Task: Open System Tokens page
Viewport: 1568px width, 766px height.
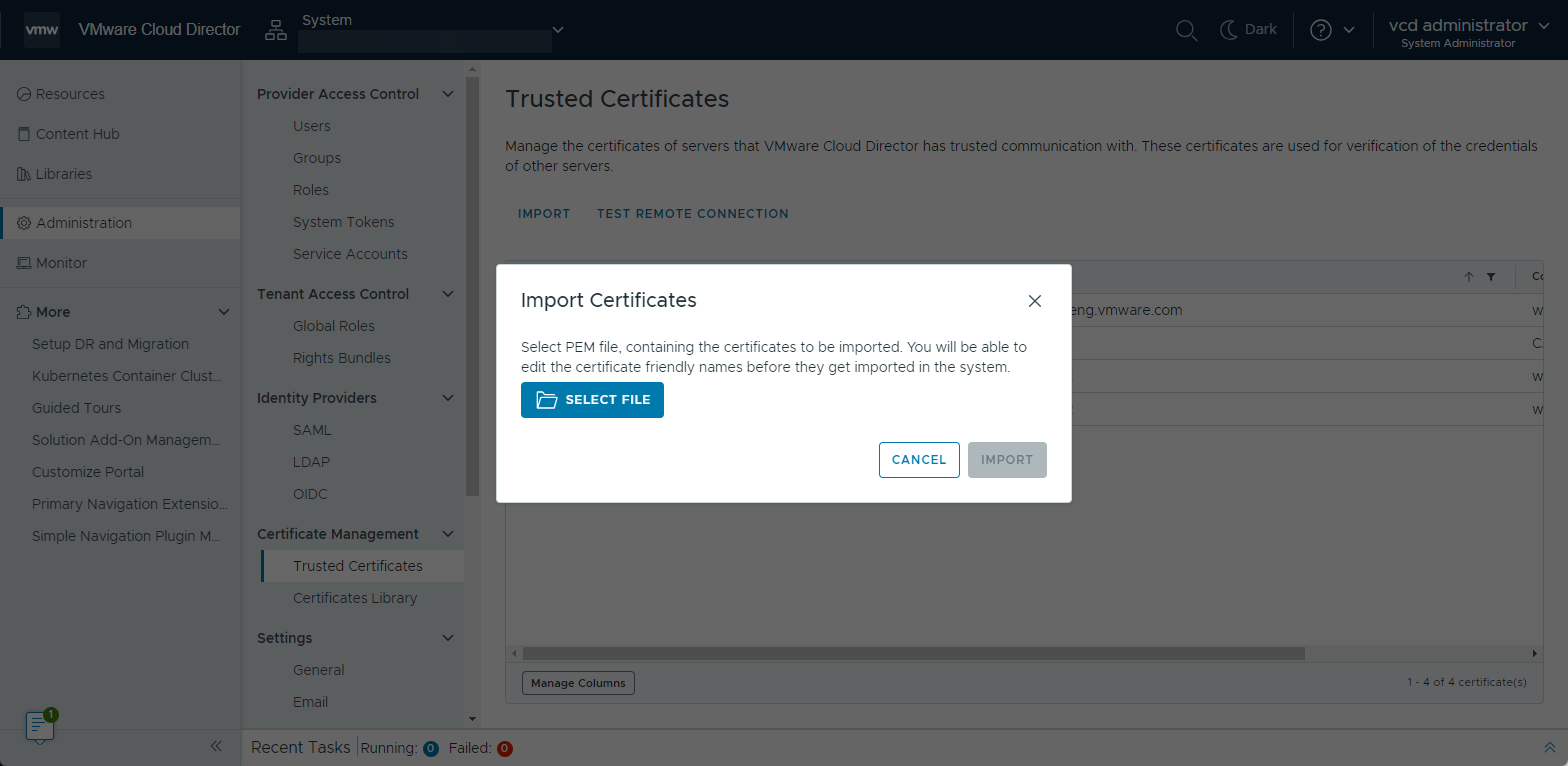Action: [x=344, y=222]
